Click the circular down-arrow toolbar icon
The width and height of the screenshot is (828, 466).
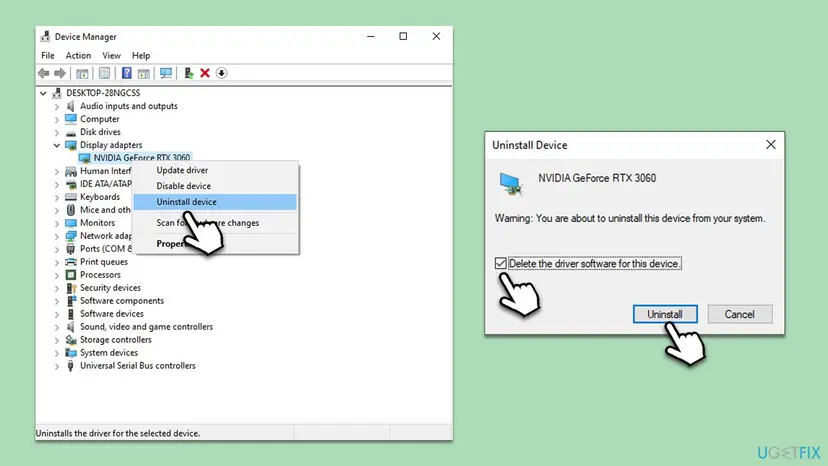pos(221,73)
